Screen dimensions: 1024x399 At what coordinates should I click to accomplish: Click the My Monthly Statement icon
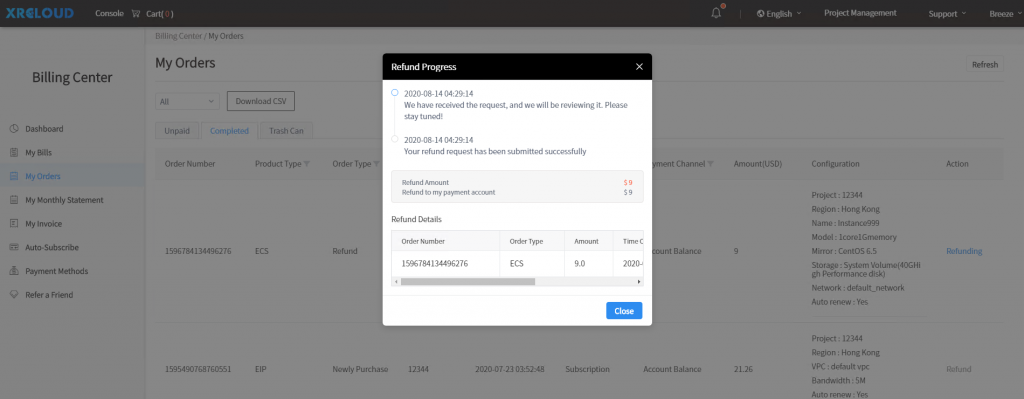tap(14, 200)
